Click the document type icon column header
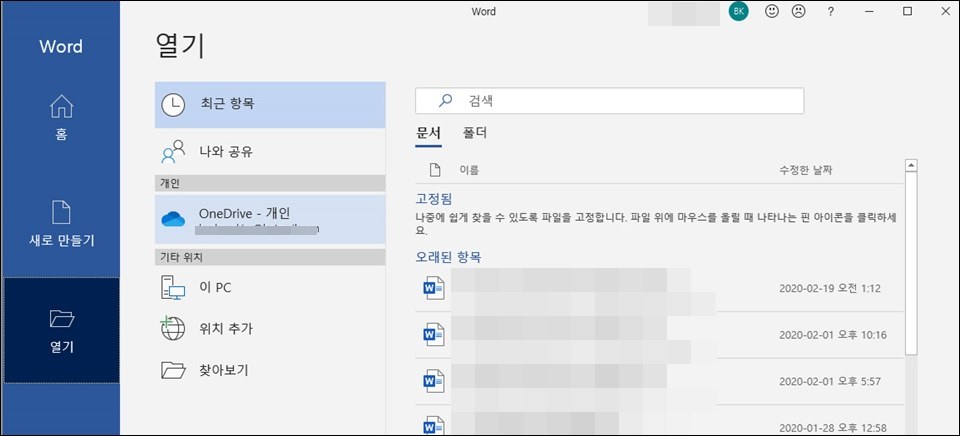The height and width of the screenshot is (436, 960). (435, 170)
